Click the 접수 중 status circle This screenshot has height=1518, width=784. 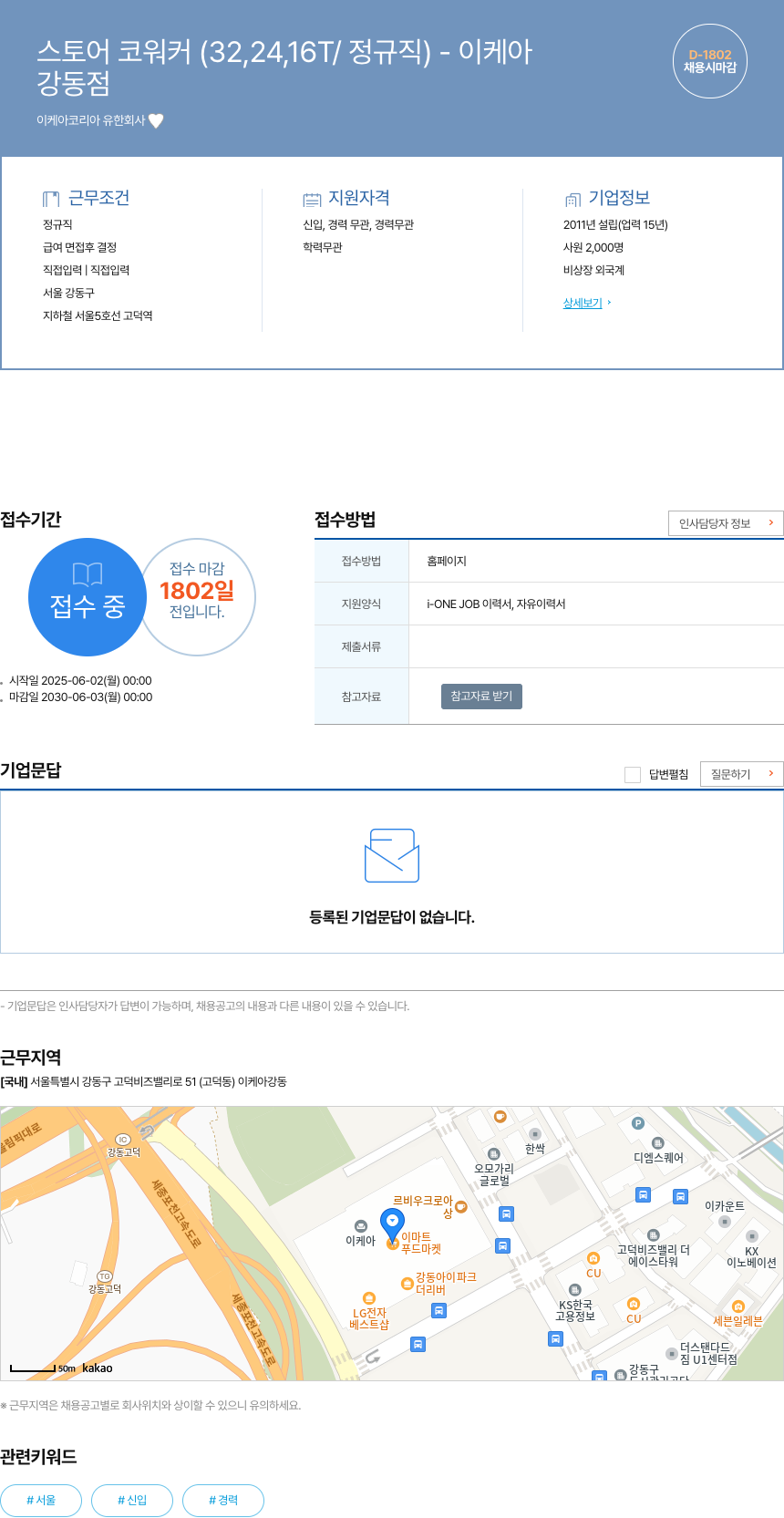(x=88, y=597)
